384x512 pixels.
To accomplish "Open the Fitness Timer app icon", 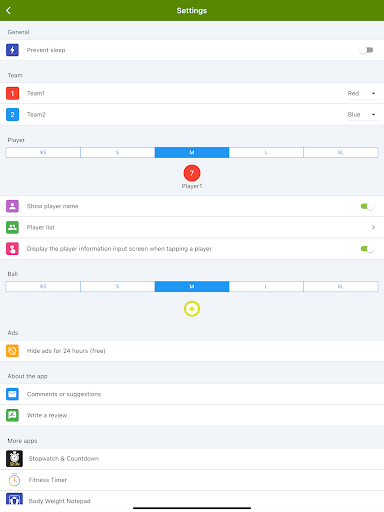I will [x=14, y=480].
